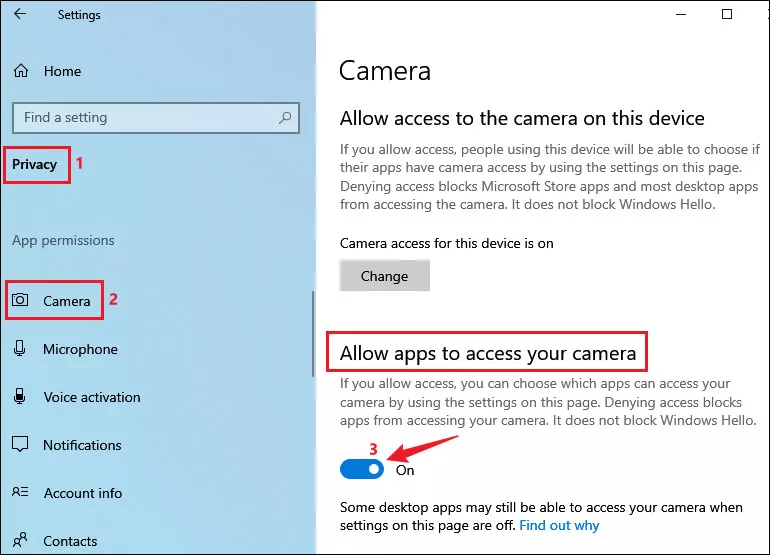The image size is (770, 555).
Task: Open Account info via its icon
Action: [x=20, y=492]
